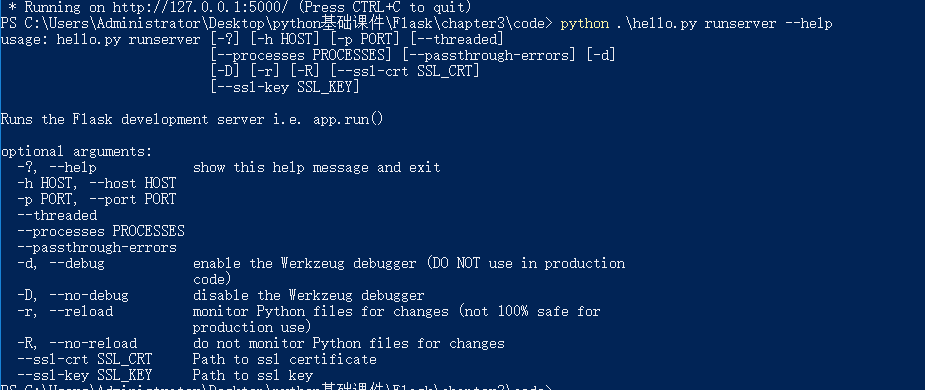Click the -p PORT, --port PORT option
This screenshot has width=925, height=390.
[x=96, y=199]
